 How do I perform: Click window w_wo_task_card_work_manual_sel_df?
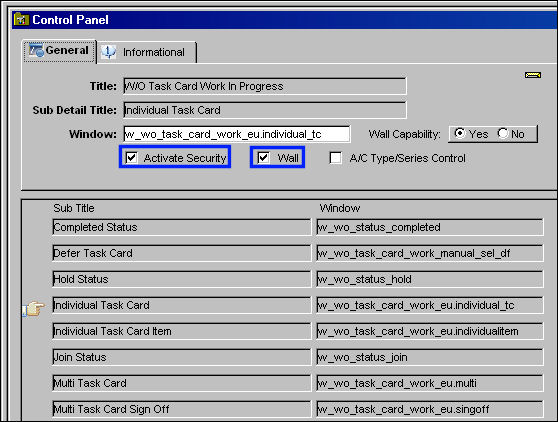430,253
